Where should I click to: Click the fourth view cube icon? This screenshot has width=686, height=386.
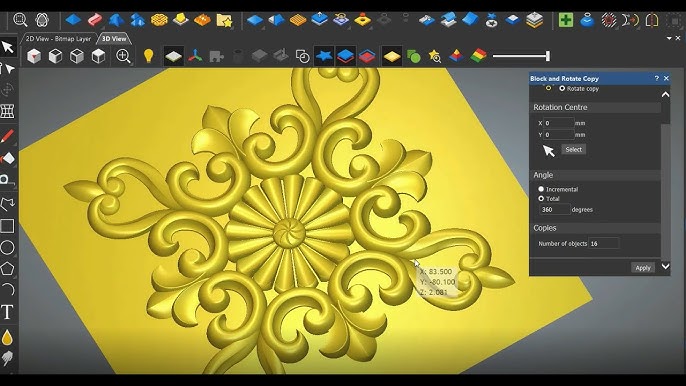pos(98,56)
